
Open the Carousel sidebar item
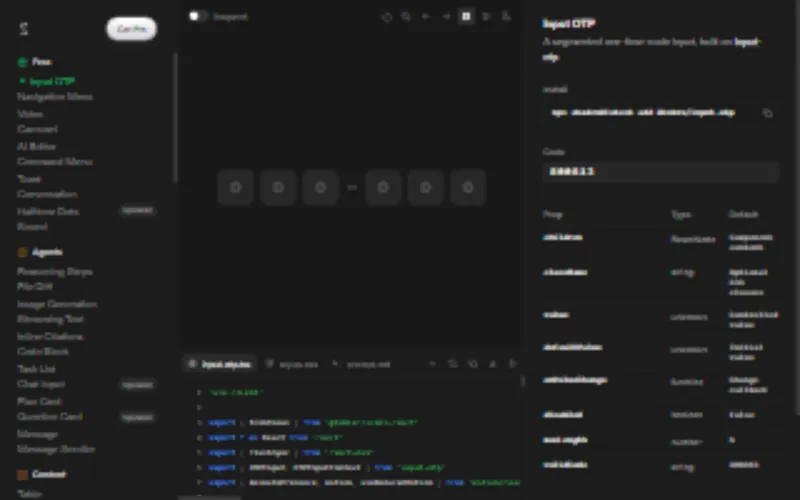pos(37,129)
